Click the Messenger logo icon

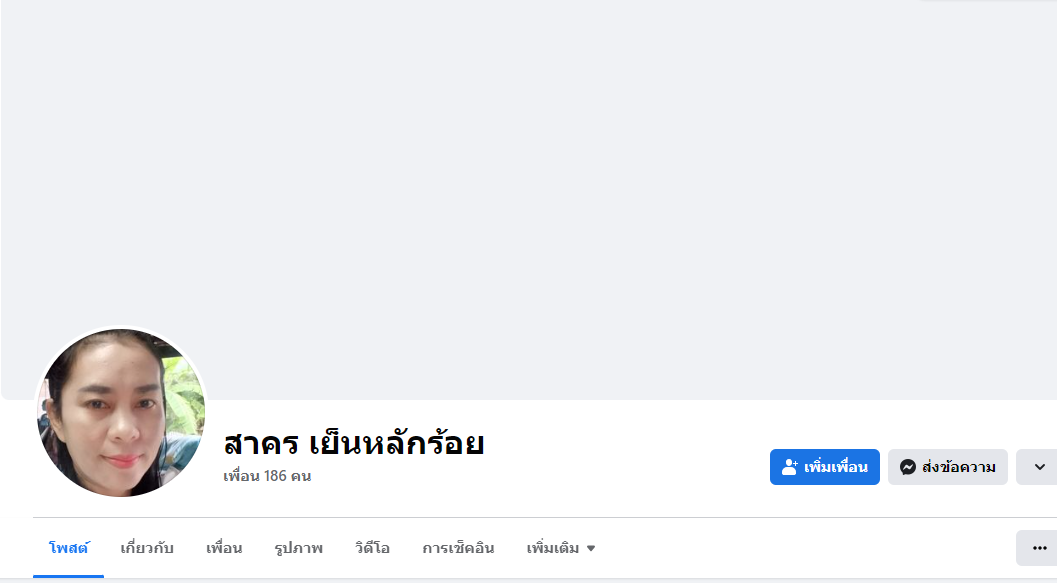tap(908, 467)
